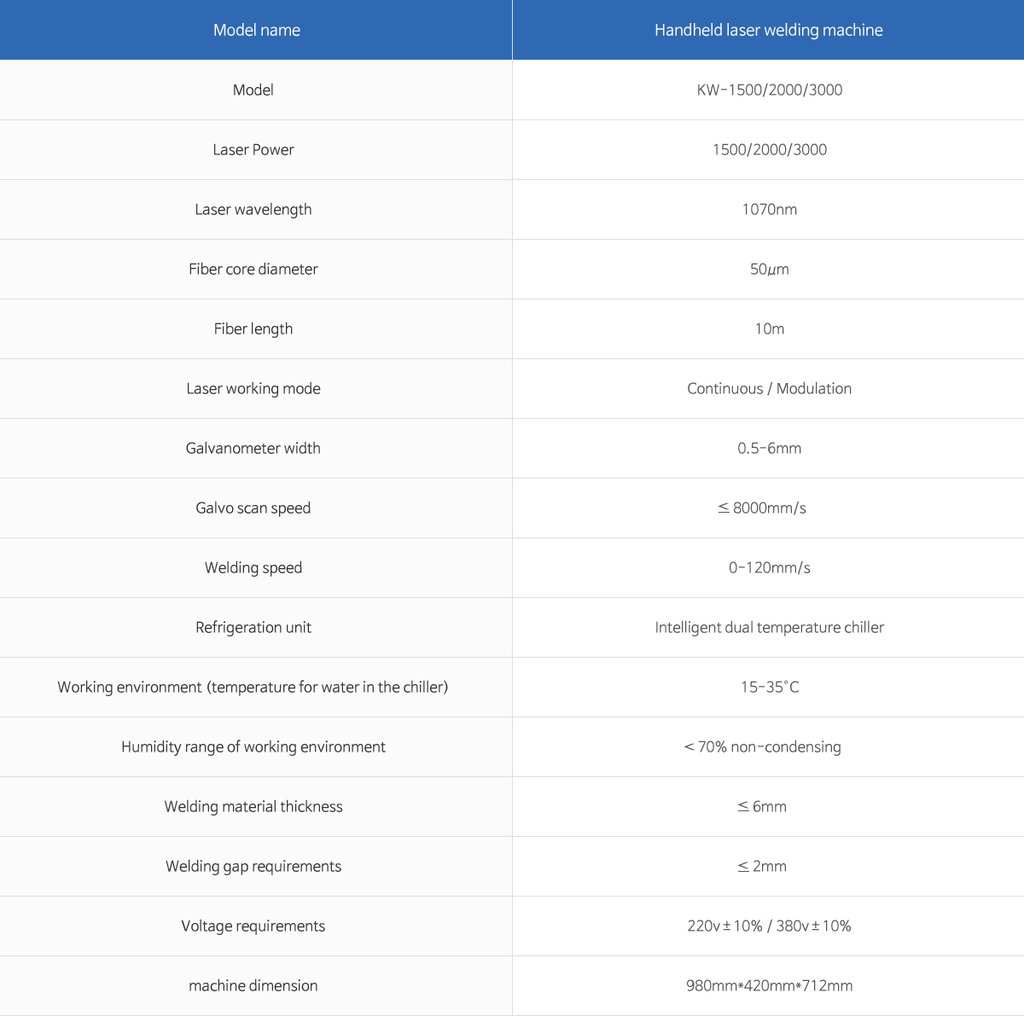Click the "Model name" header cell

(x=256, y=30)
